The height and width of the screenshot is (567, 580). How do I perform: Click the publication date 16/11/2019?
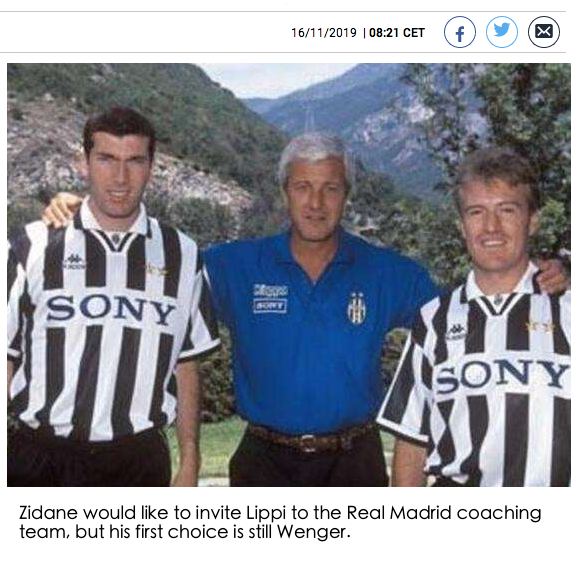click(x=324, y=33)
